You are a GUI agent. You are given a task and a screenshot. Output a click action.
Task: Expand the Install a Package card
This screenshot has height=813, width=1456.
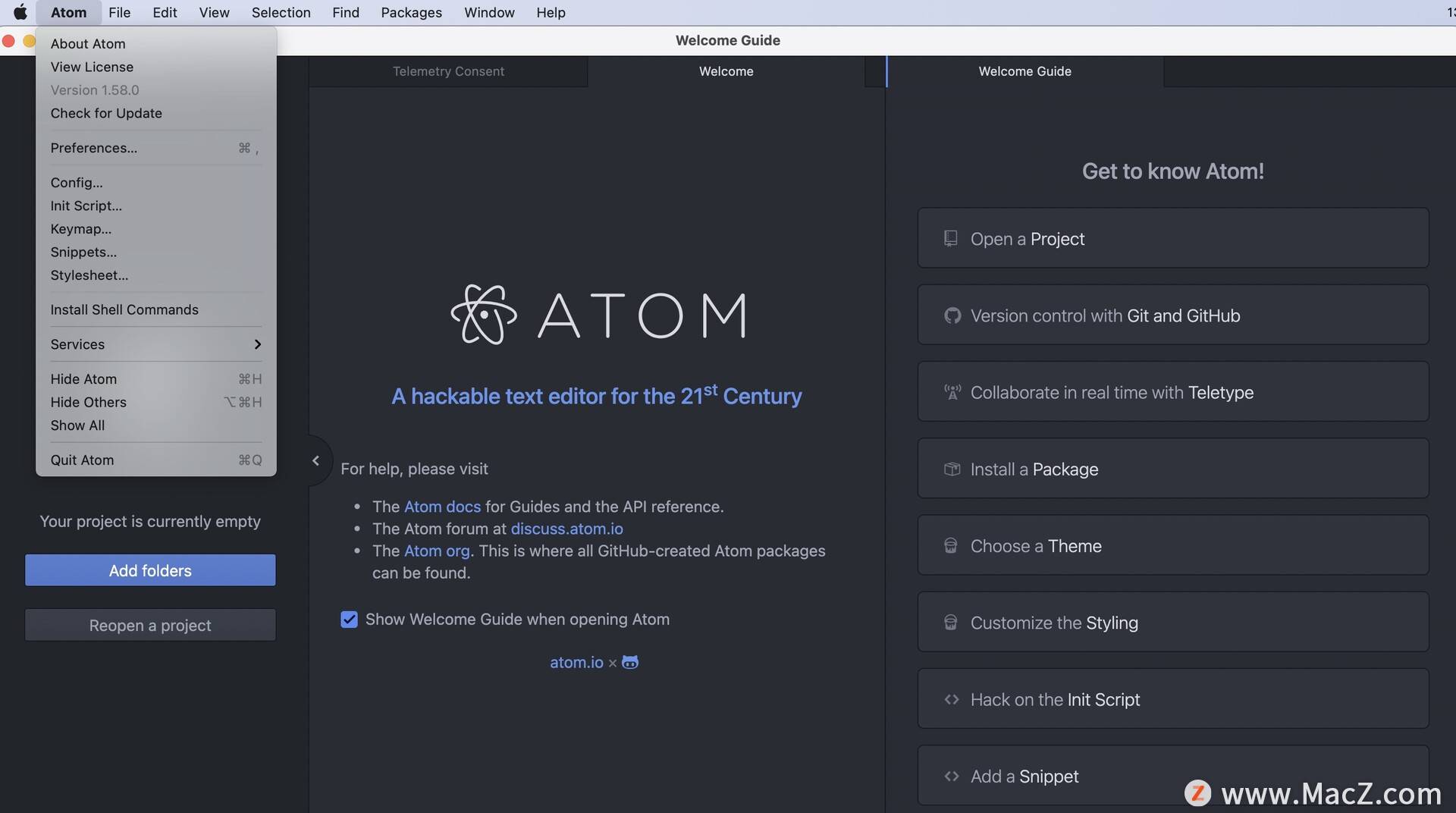tap(1173, 468)
